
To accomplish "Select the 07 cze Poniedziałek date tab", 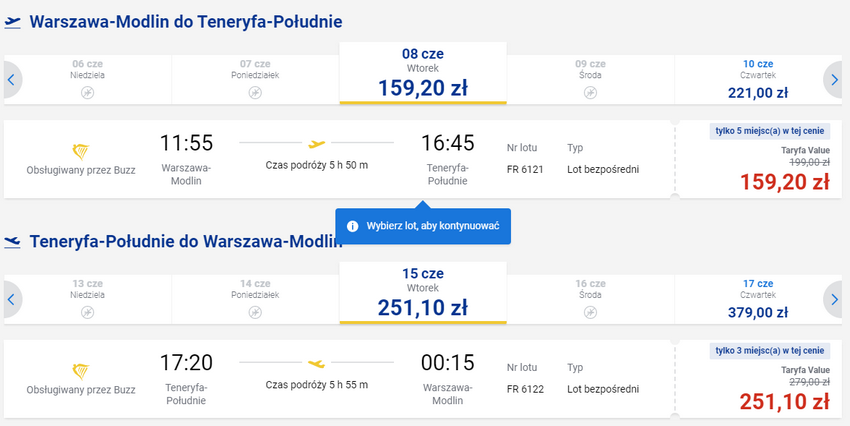I will click(x=255, y=80).
